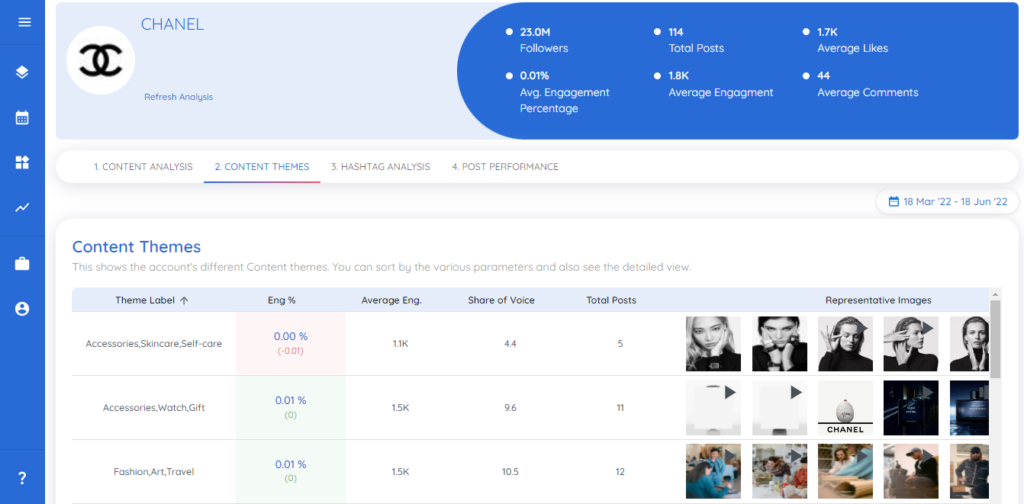Open second Skincare row watch-hand portrait thumbnail
This screenshot has height=504, width=1024.
(779, 344)
